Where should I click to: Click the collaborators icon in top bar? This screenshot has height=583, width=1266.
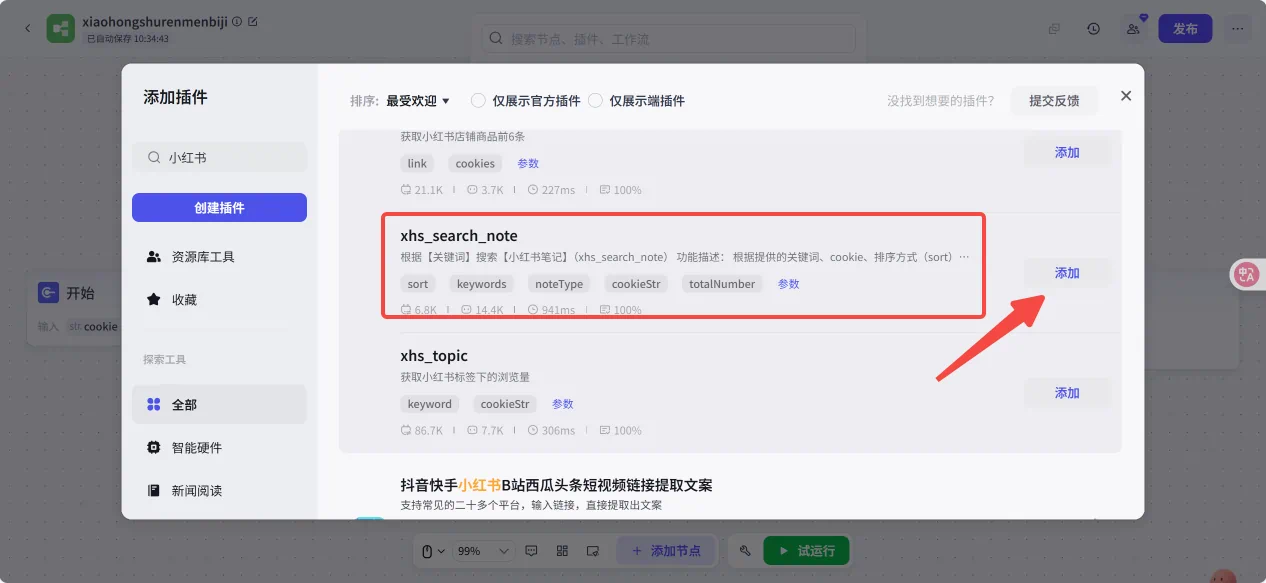pos(1133,29)
